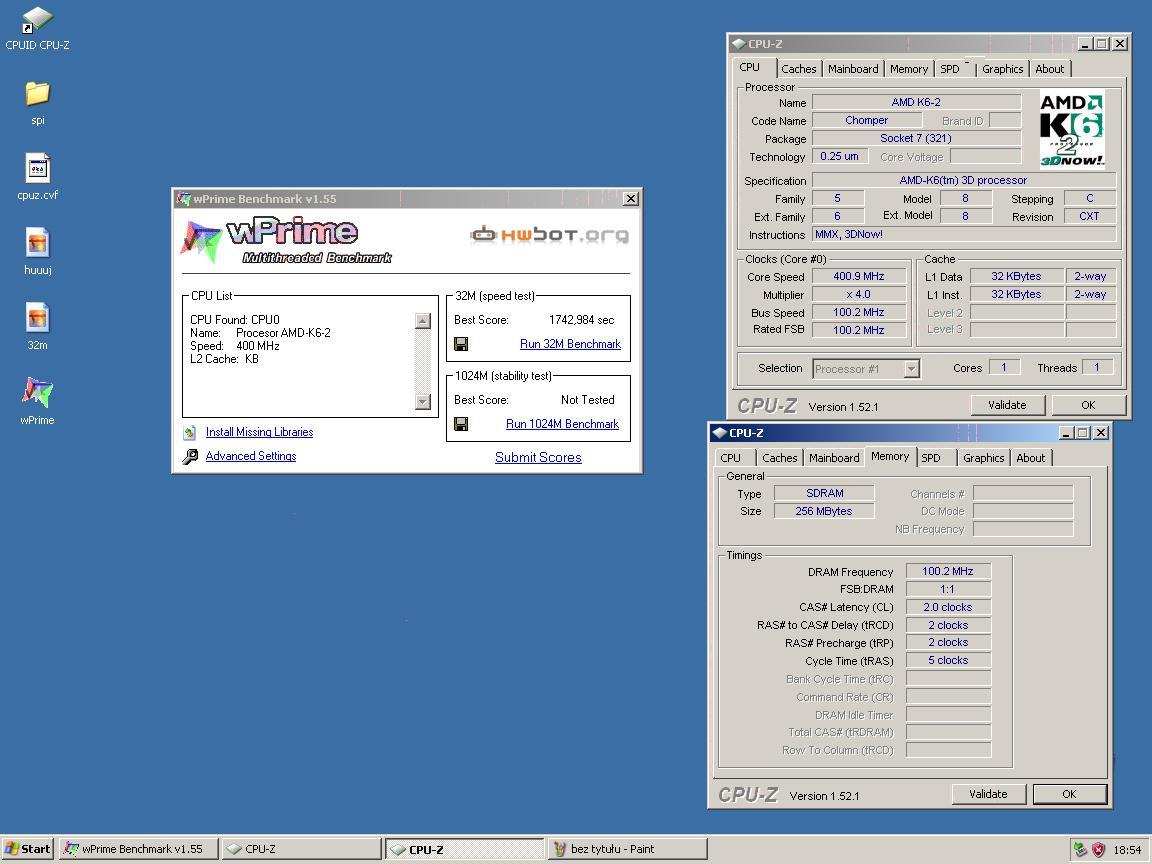
Task: Open Install Missing Libraries link
Action: click(259, 432)
